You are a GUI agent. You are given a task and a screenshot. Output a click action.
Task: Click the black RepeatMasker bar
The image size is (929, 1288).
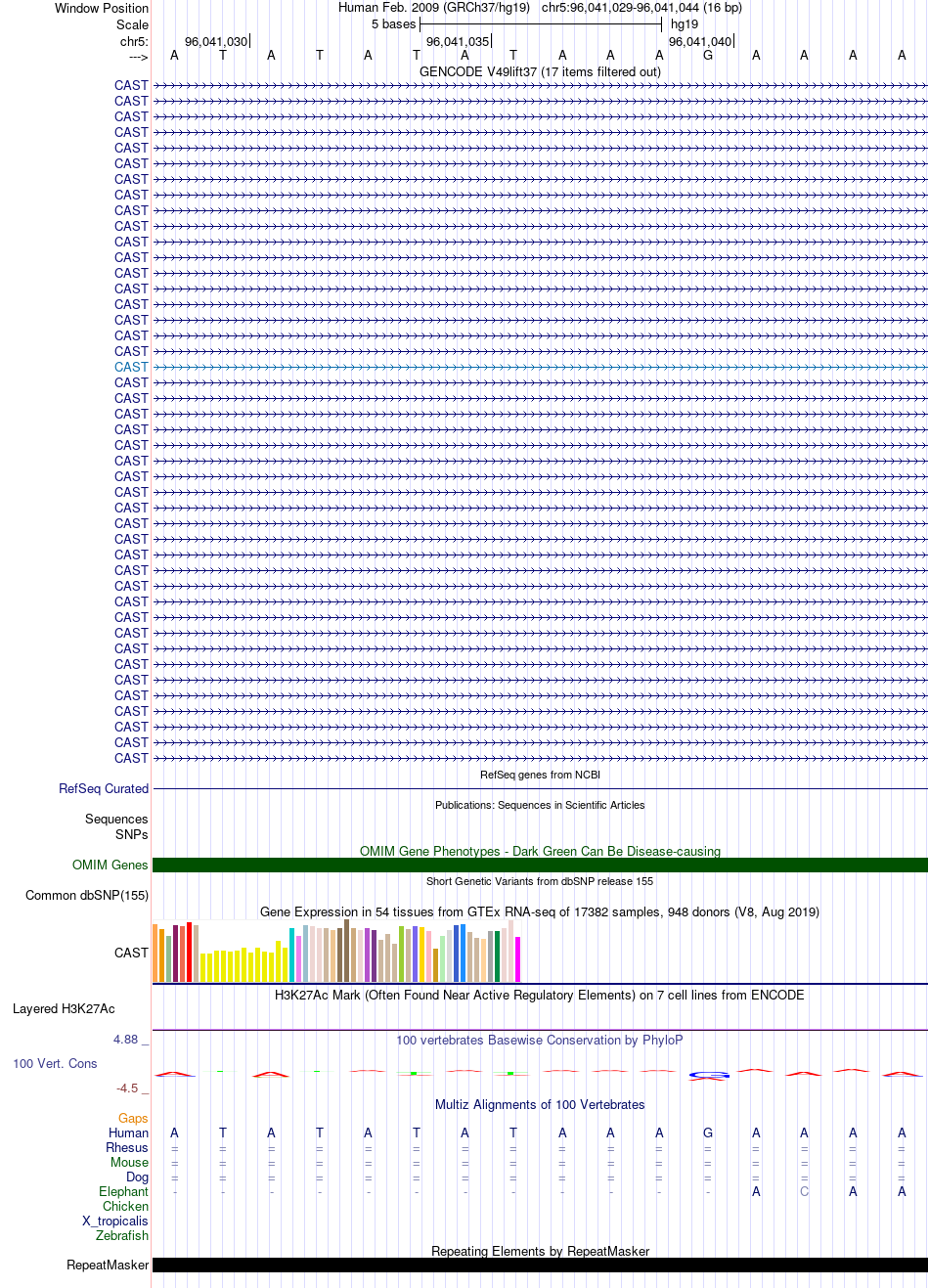click(x=540, y=1266)
